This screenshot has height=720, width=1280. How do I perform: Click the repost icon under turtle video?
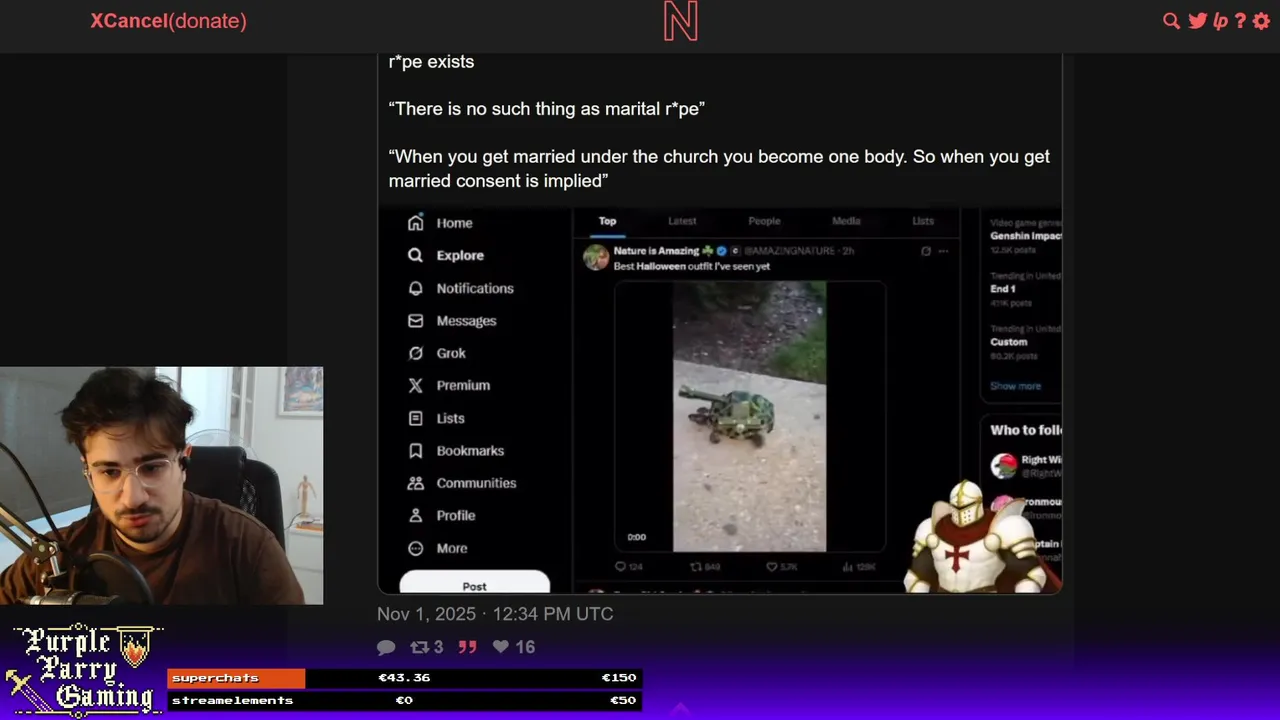click(x=696, y=567)
